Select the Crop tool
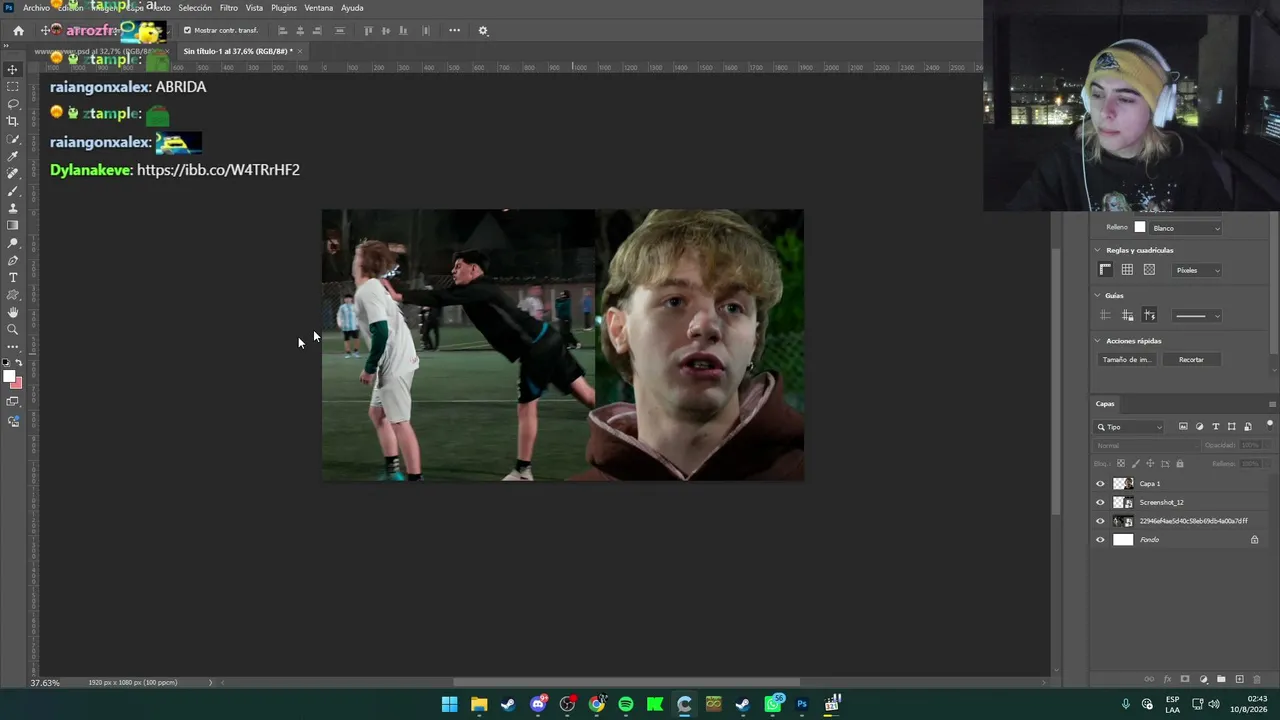The image size is (1280, 720). click(13, 121)
